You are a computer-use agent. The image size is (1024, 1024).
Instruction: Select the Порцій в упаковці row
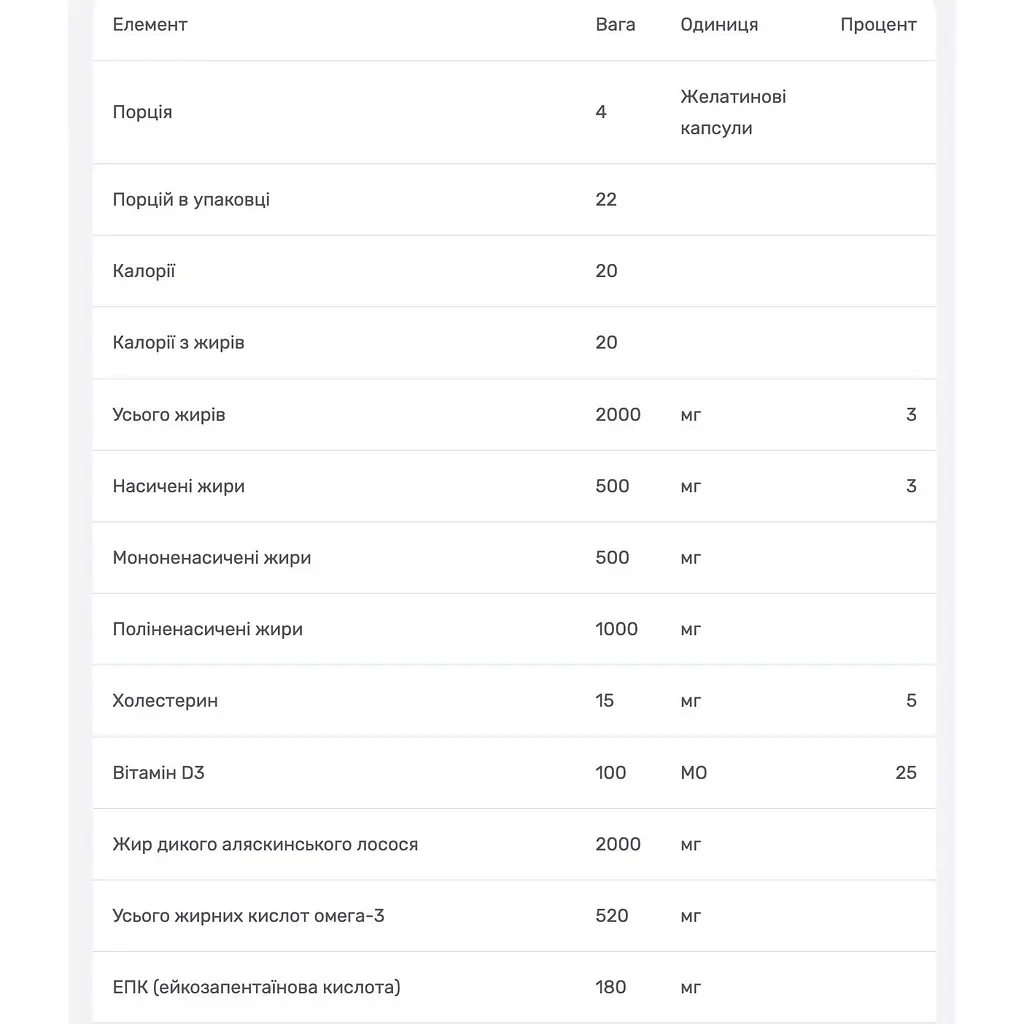(x=514, y=200)
